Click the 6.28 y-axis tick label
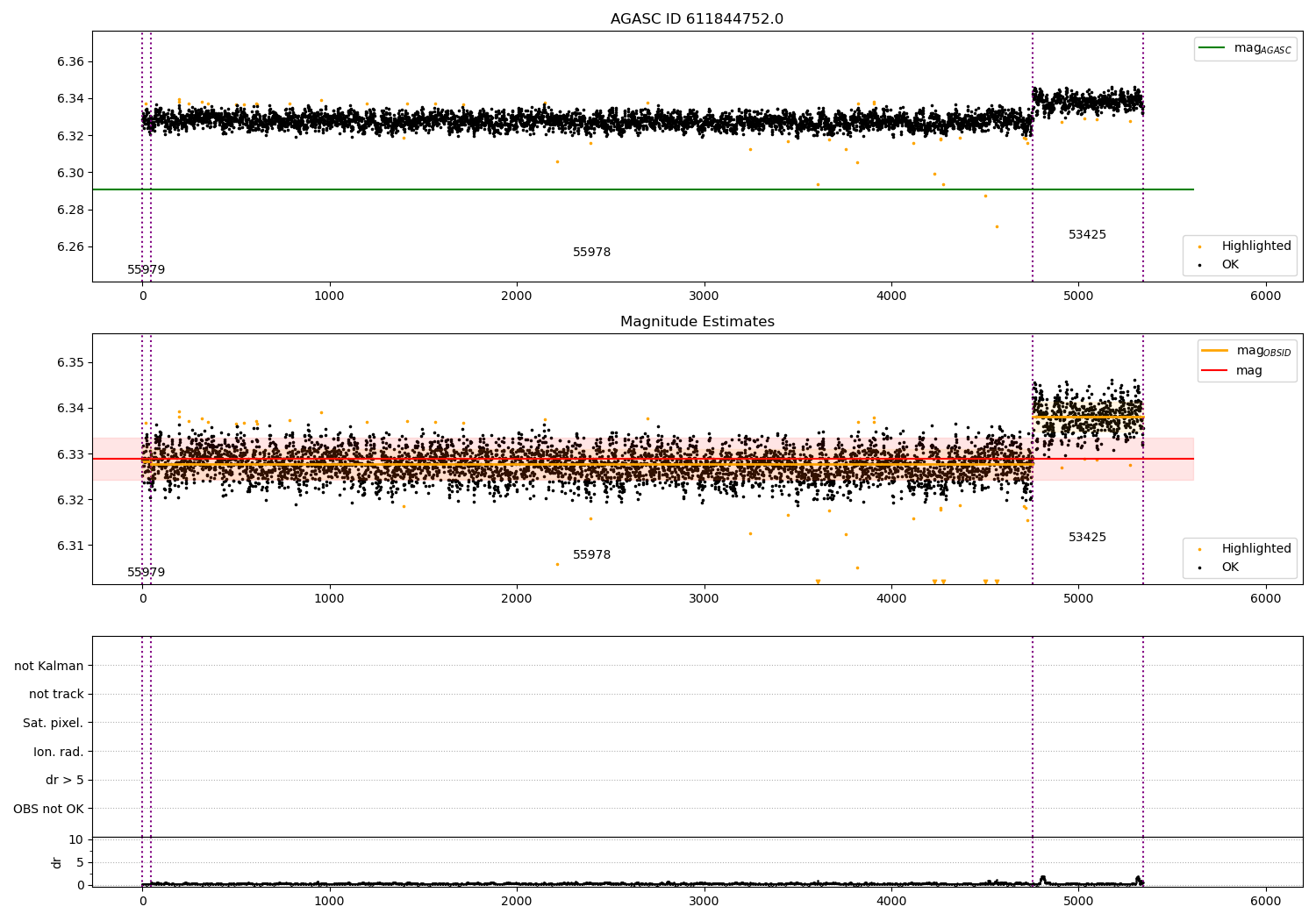 (x=70, y=210)
